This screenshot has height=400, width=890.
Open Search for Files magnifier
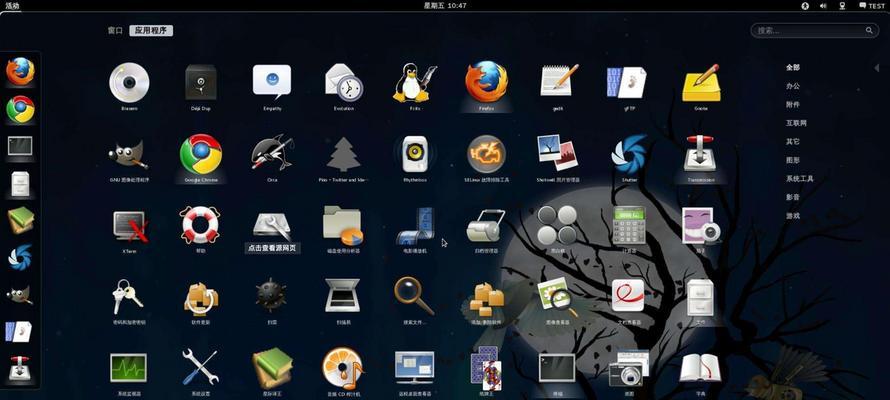414,296
